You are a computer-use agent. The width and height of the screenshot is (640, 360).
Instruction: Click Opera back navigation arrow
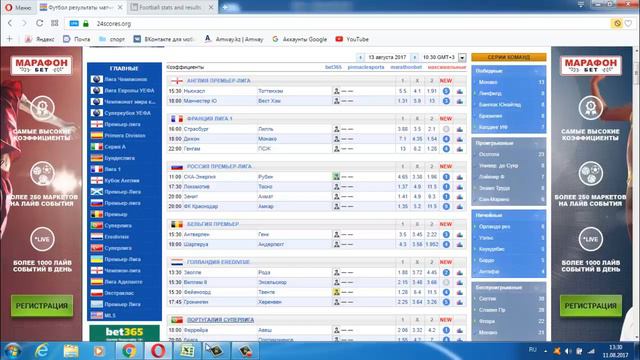click(10, 23)
